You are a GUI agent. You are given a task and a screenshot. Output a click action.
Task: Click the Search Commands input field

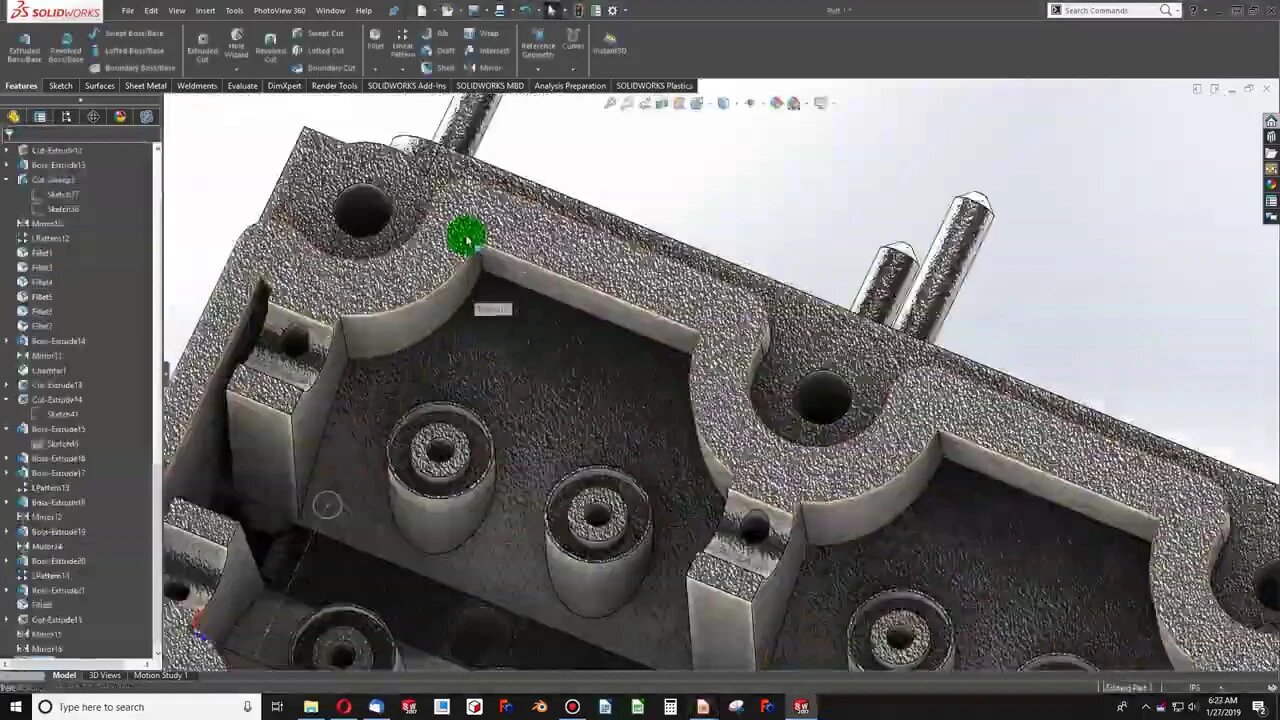point(1110,10)
